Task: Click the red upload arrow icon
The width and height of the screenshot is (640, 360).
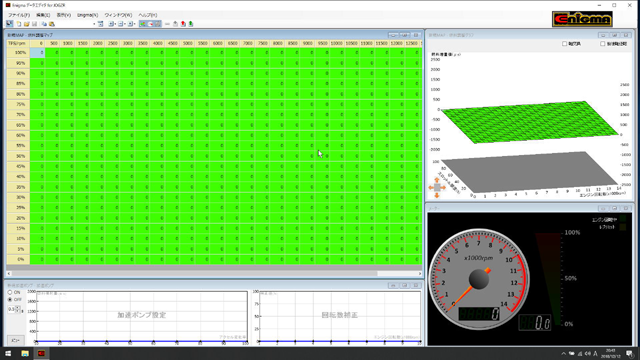Action: pos(183,24)
